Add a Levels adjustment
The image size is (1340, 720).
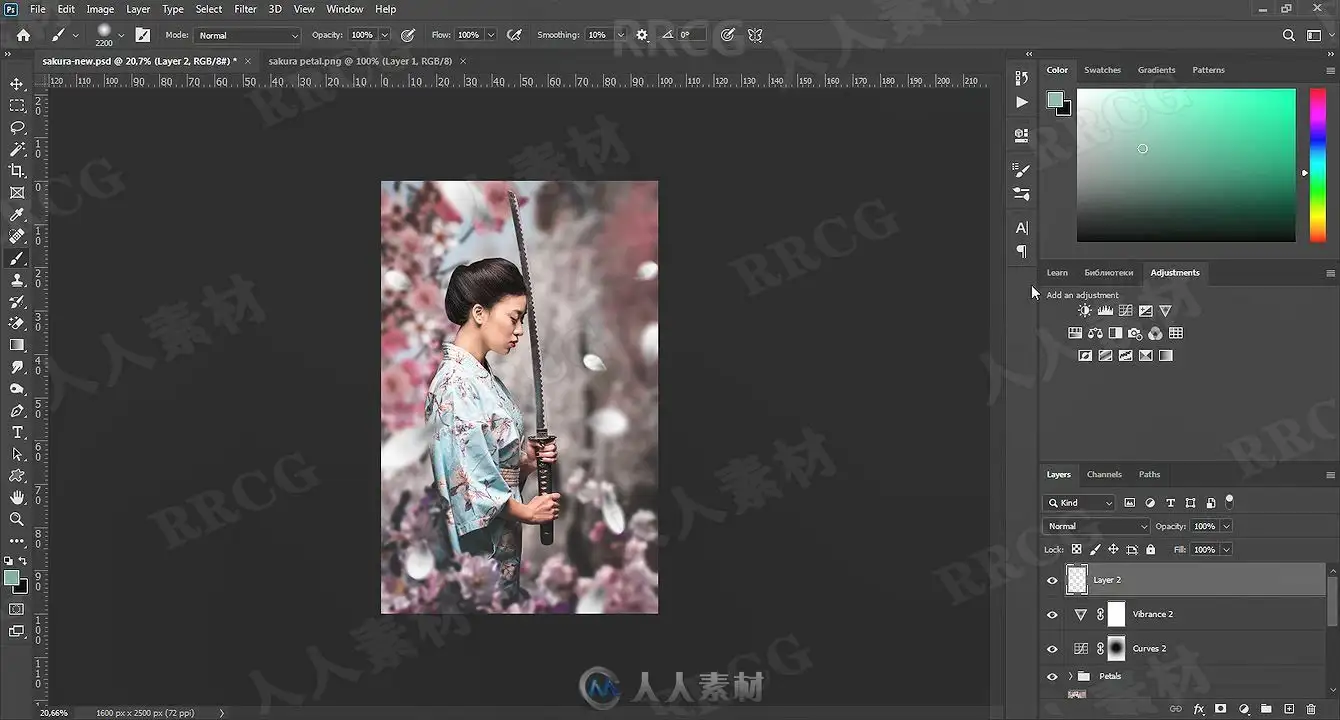tap(1105, 311)
